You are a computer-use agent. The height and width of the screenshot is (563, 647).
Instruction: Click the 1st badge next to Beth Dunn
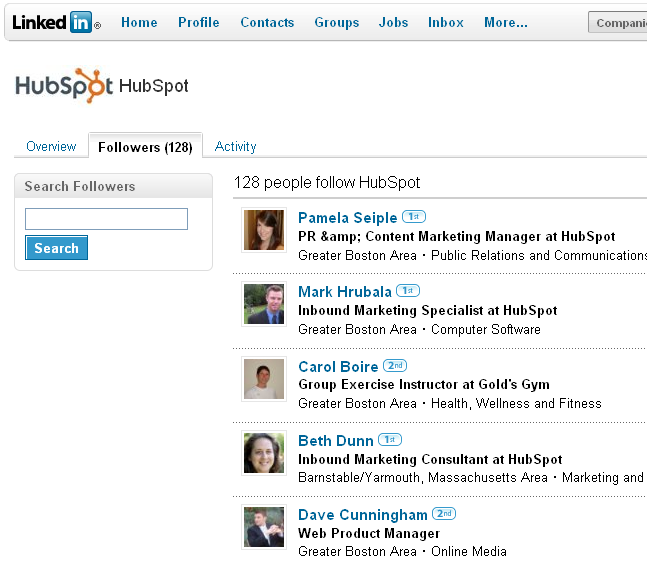(390, 440)
